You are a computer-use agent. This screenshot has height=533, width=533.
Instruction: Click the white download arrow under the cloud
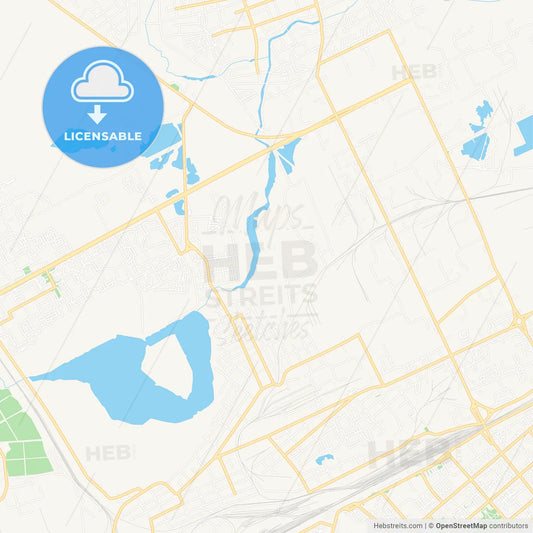(97, 115)
